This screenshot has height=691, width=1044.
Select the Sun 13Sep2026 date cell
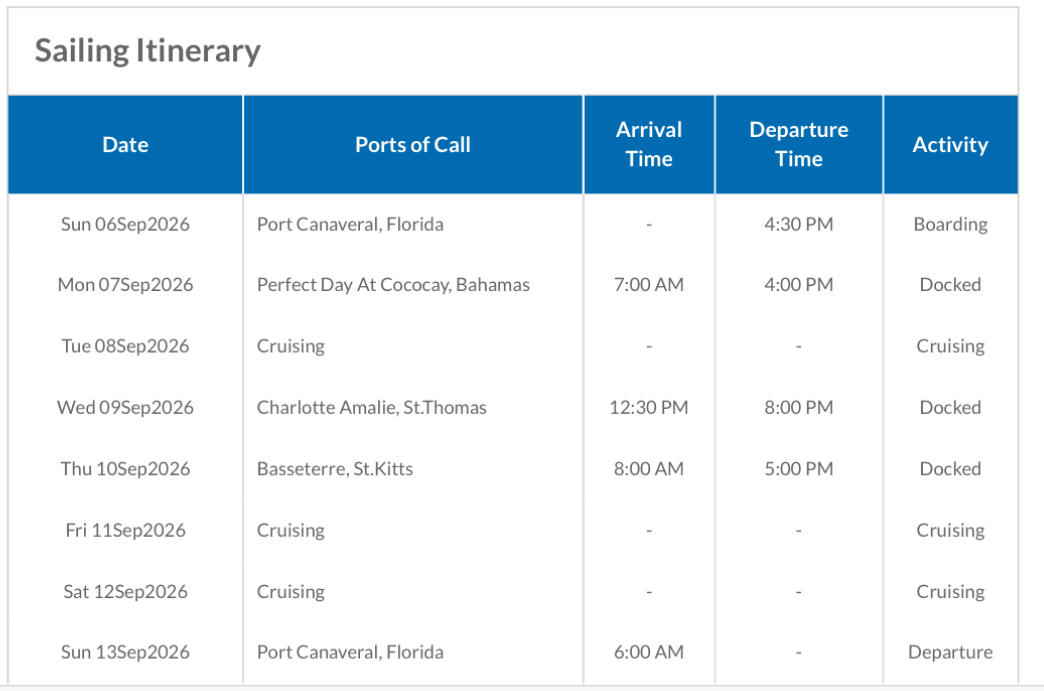(125, 652)
